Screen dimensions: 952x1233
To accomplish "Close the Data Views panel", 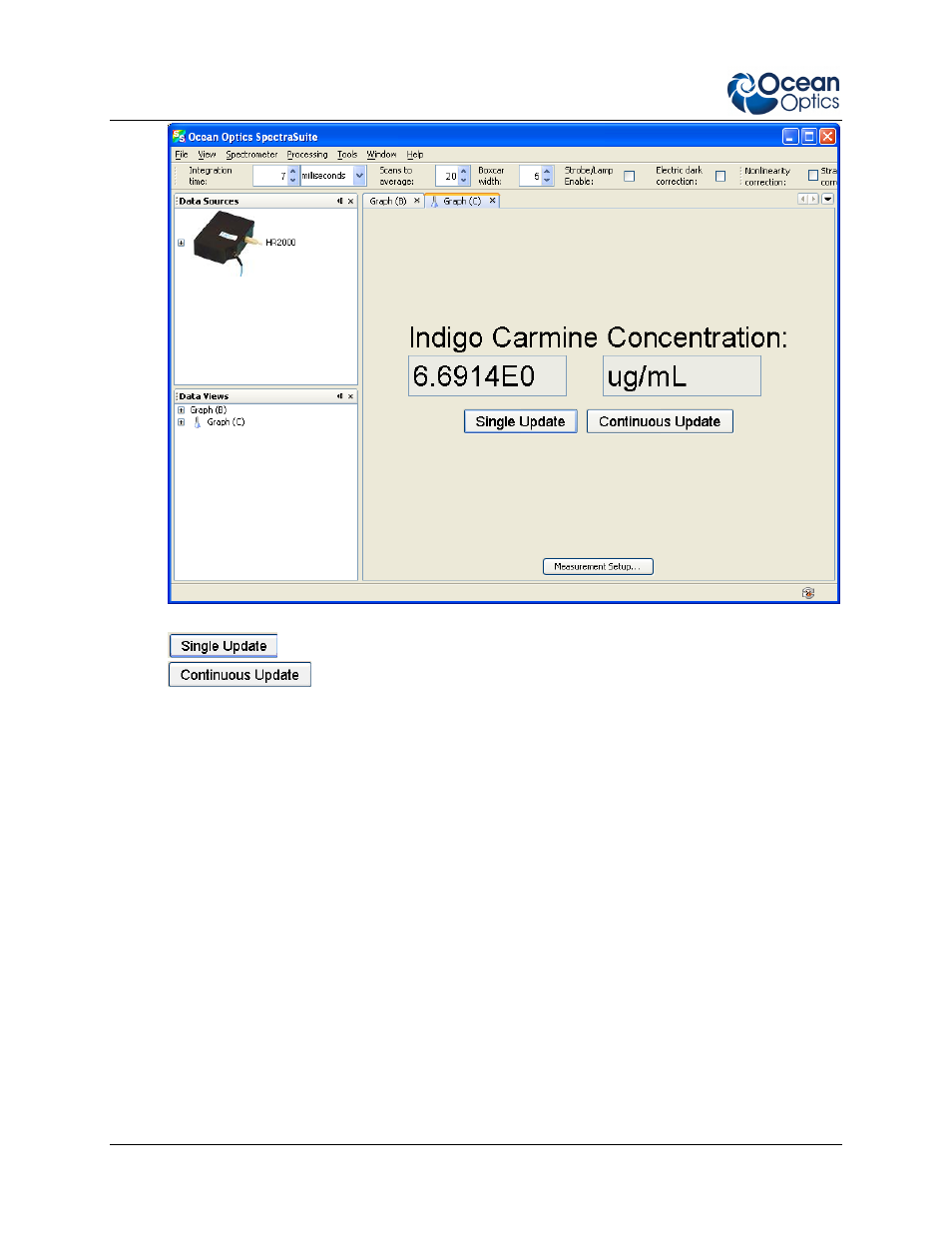I will coord(350,396).
